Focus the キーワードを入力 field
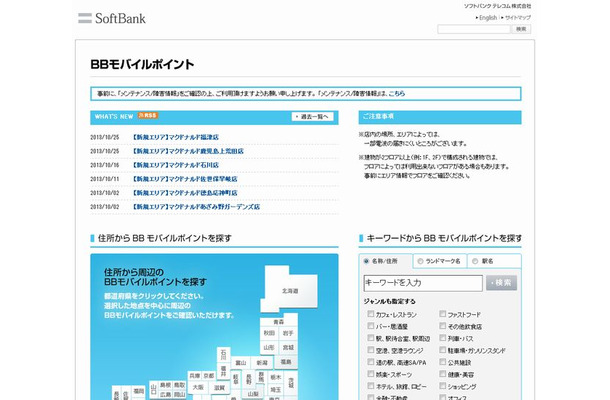This screenshot has width=610, height=400. pyautogui.click(x=423, y=283)
